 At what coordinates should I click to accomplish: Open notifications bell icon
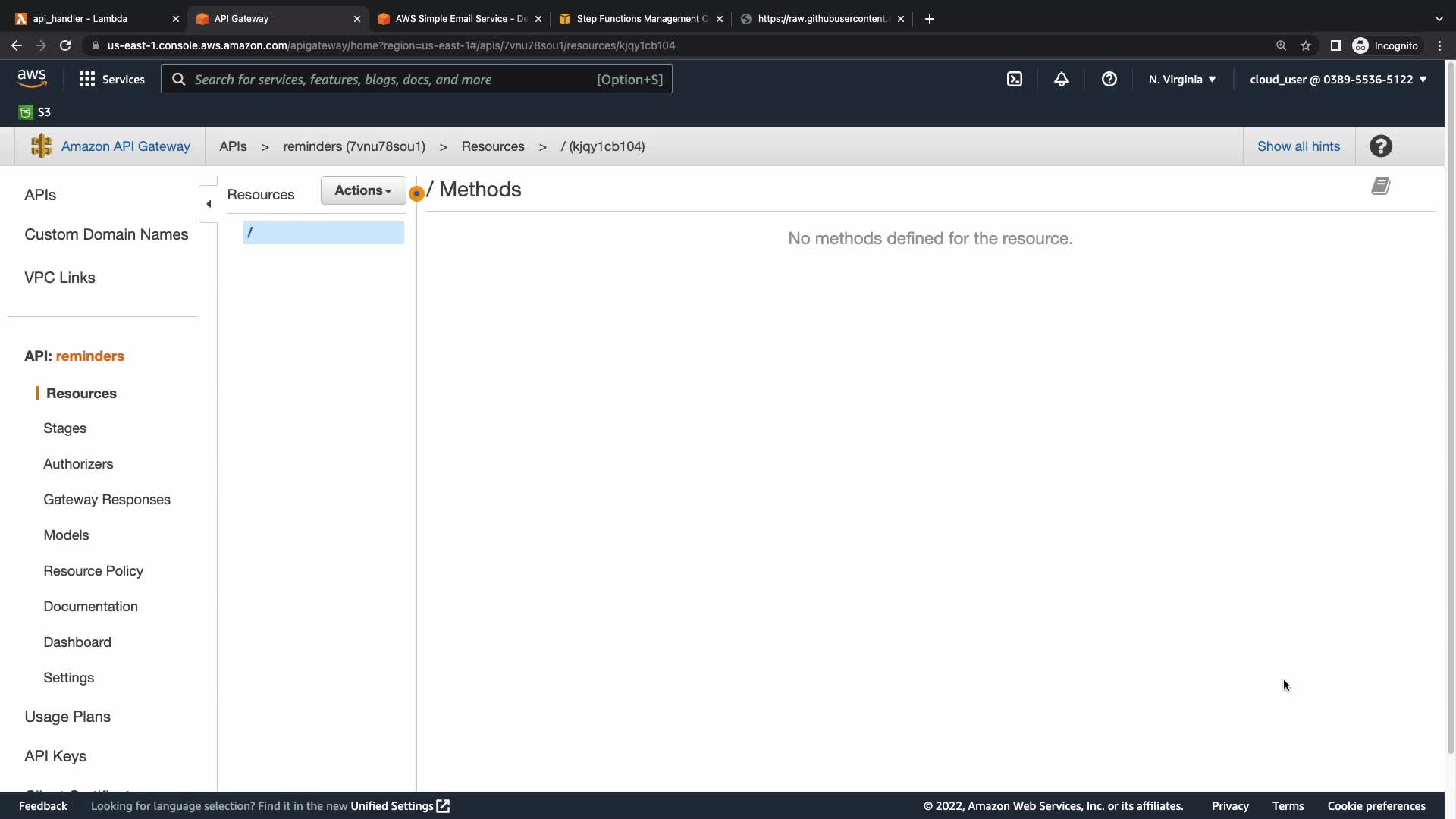(1061, 79)
